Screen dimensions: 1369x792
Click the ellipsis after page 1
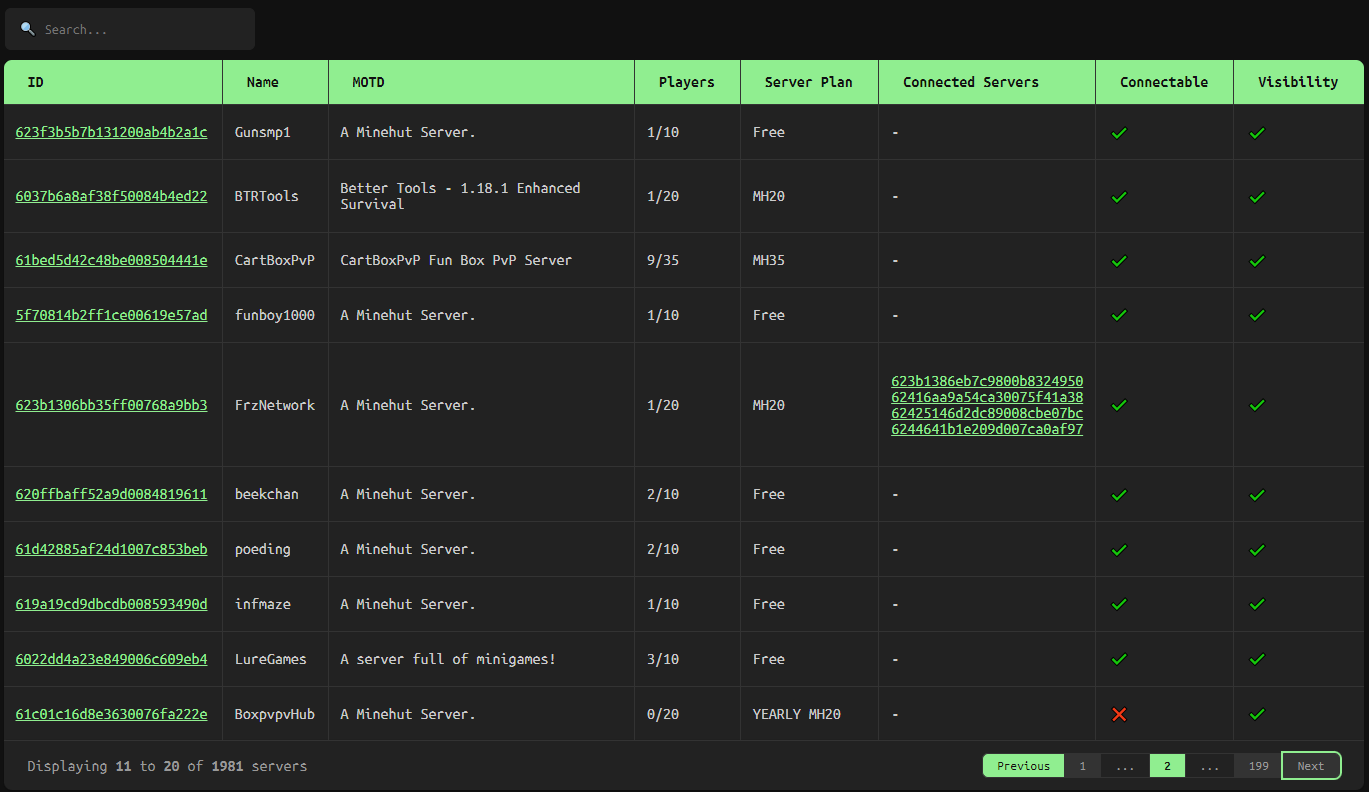click(x=1125, y=766)
